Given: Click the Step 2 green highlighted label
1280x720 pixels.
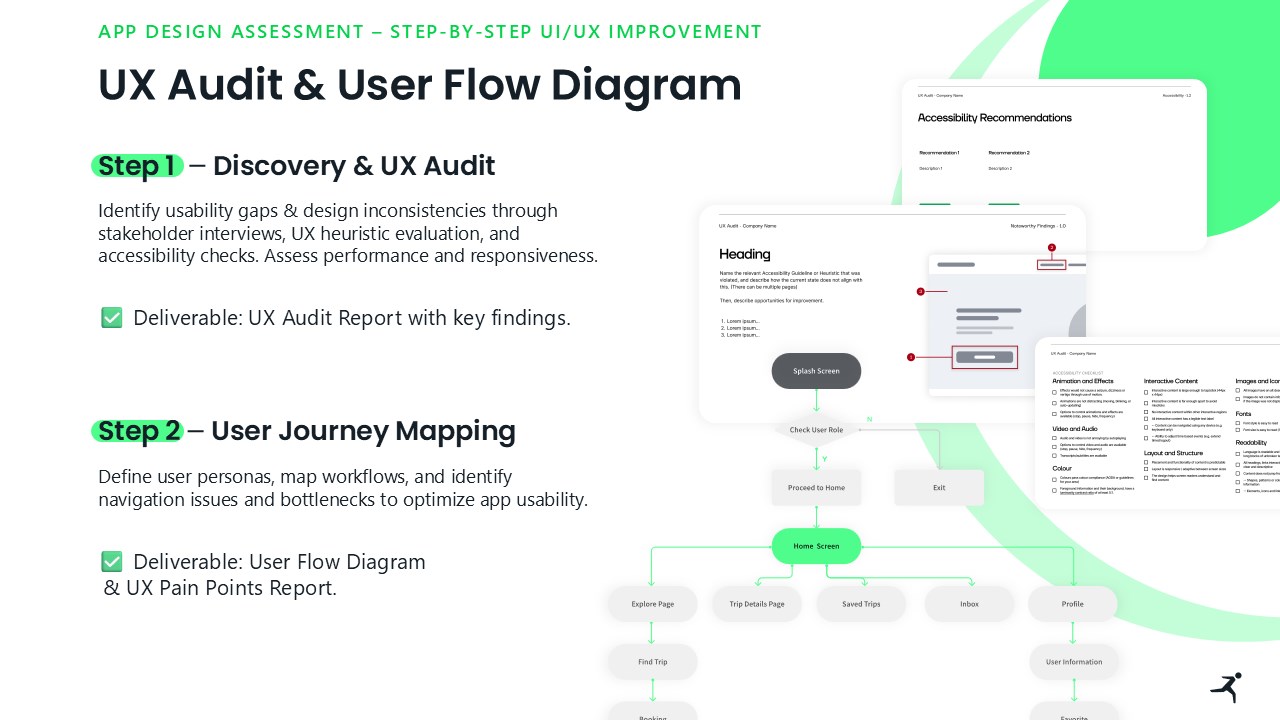Looking at the screenshot, I should click(137, 431).
